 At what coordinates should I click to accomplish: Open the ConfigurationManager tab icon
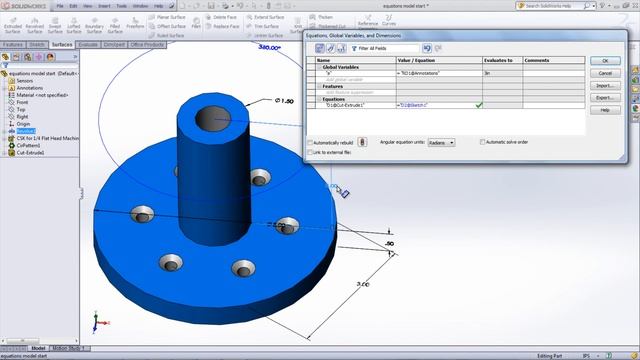[27, 57]
